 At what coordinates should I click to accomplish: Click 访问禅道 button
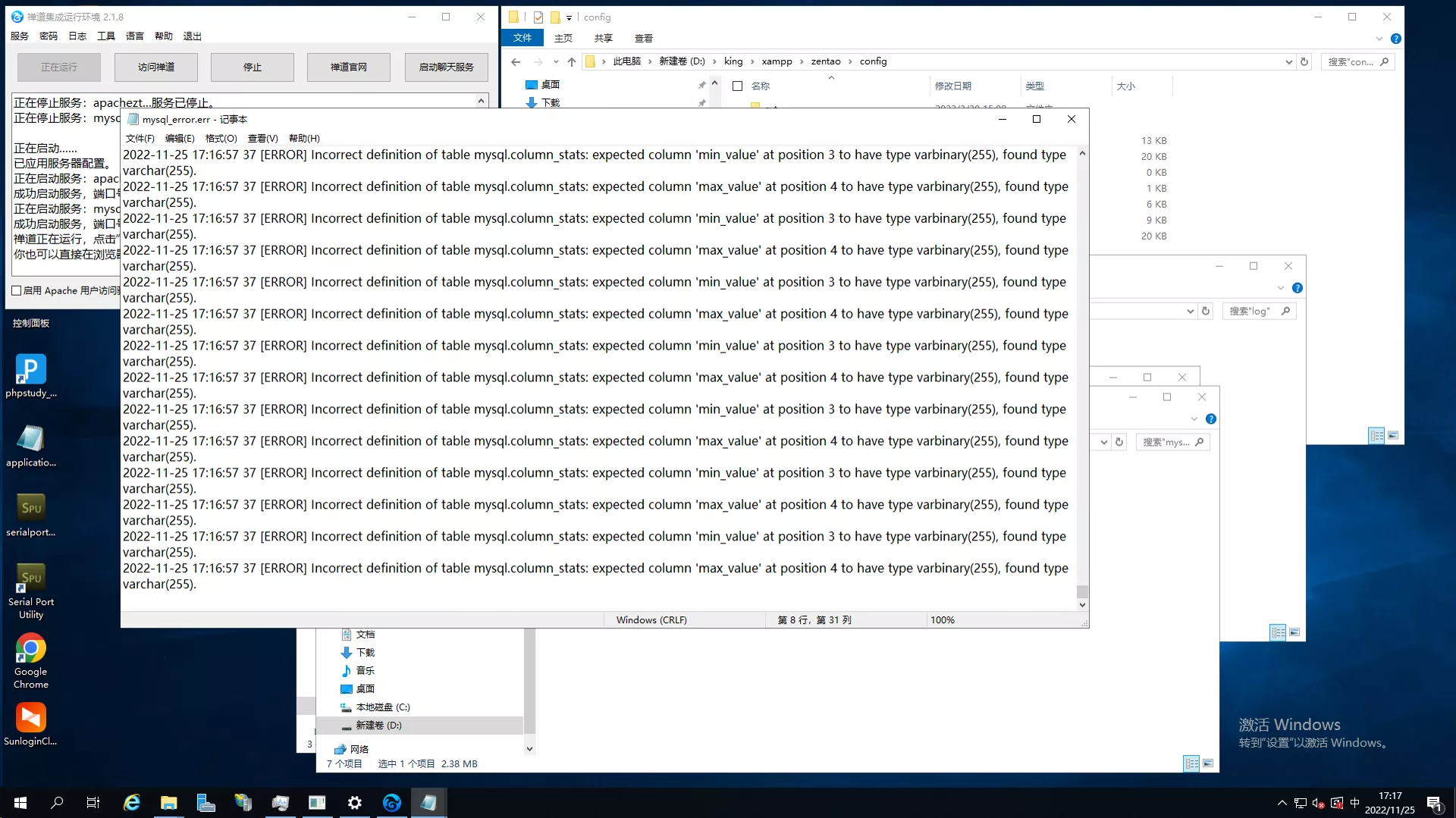156,67
